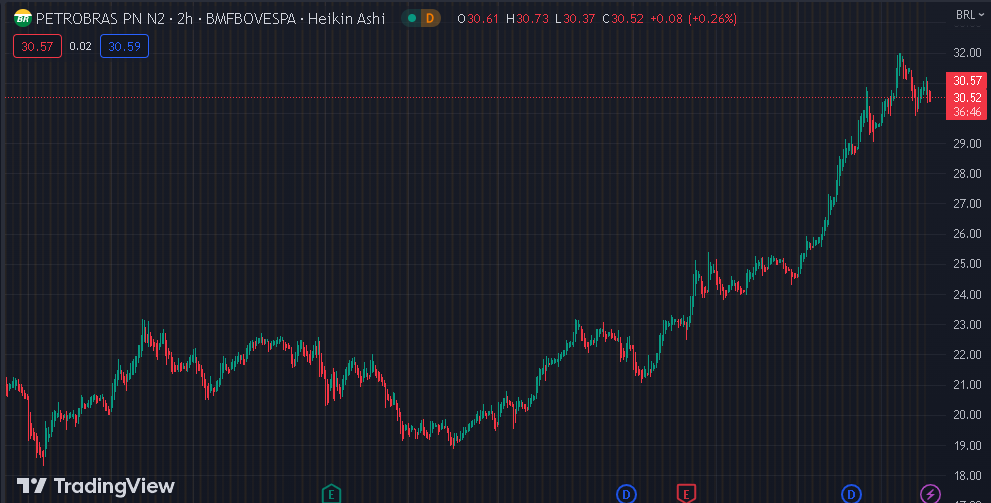Click the blue D dividend marker nearest the lightning icon

[x=851, y=494]
